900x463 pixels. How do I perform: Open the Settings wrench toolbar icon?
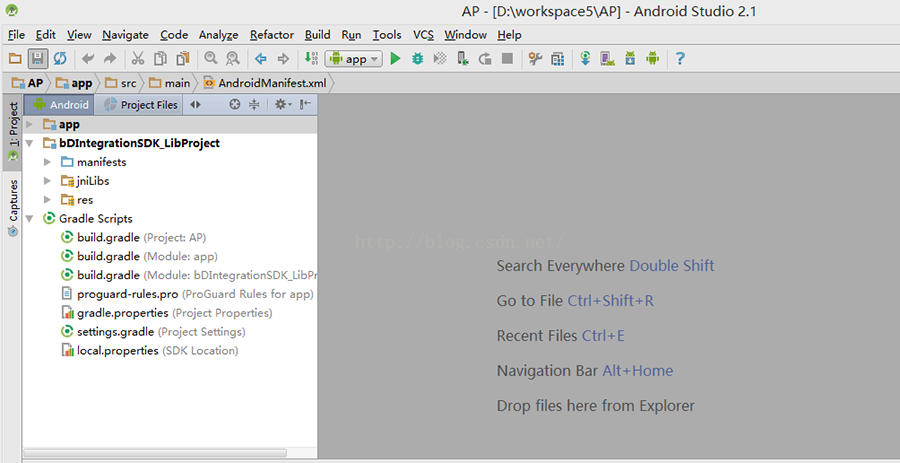535,59
